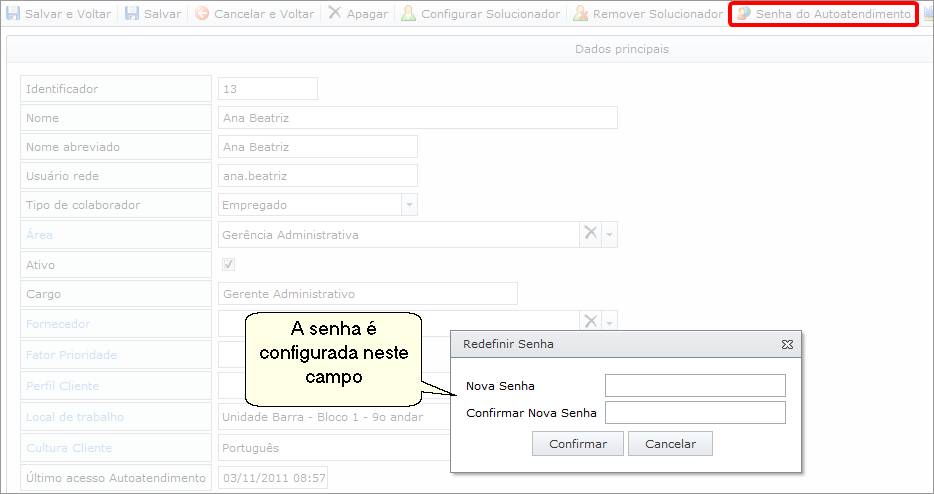Expand the Área dropdown arrow
Viewport: 934px width, 494px height.
(609, 235)
